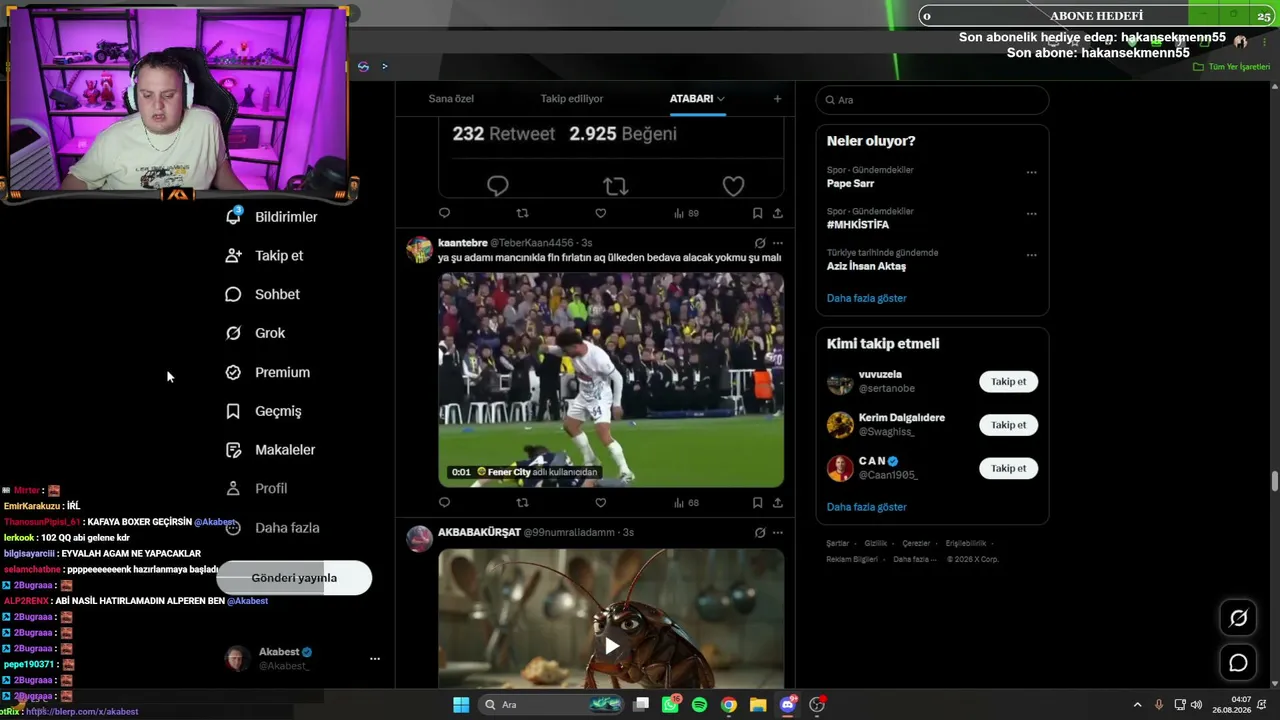
Task: Follow vuvuzela with Takip et button
Action: pos(1008,382)
